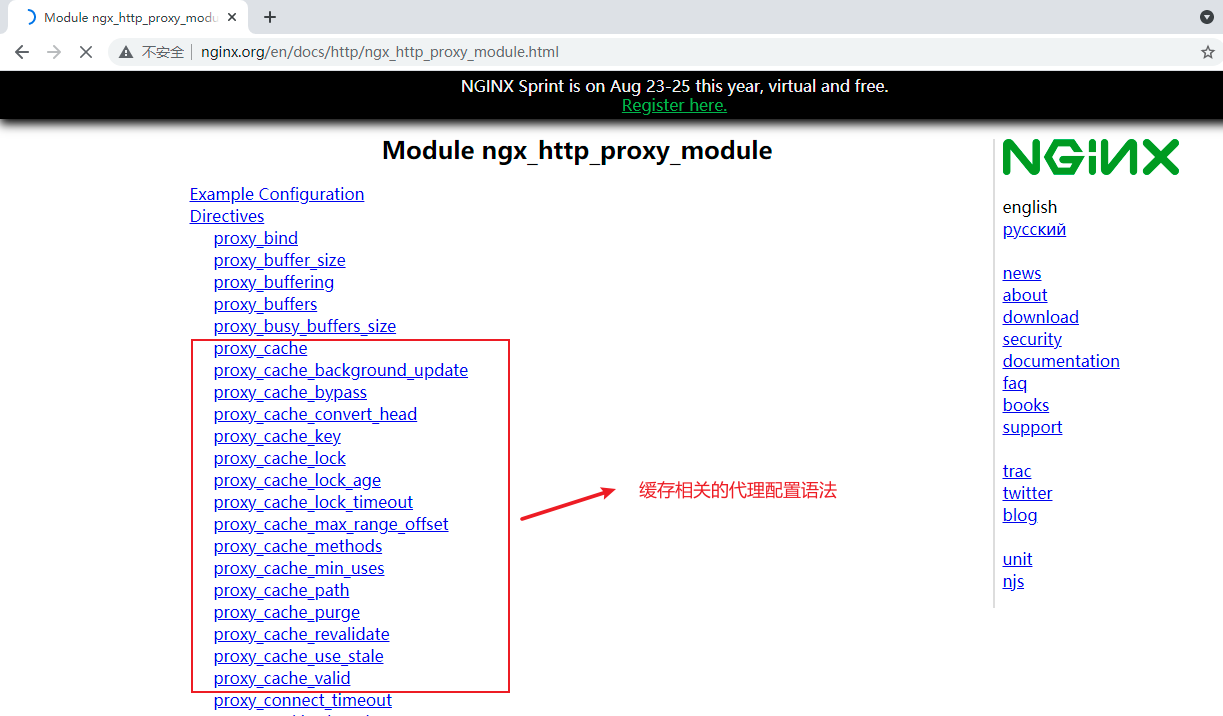
Task: Go to proxy_bind directive
Action: (256, 238)
